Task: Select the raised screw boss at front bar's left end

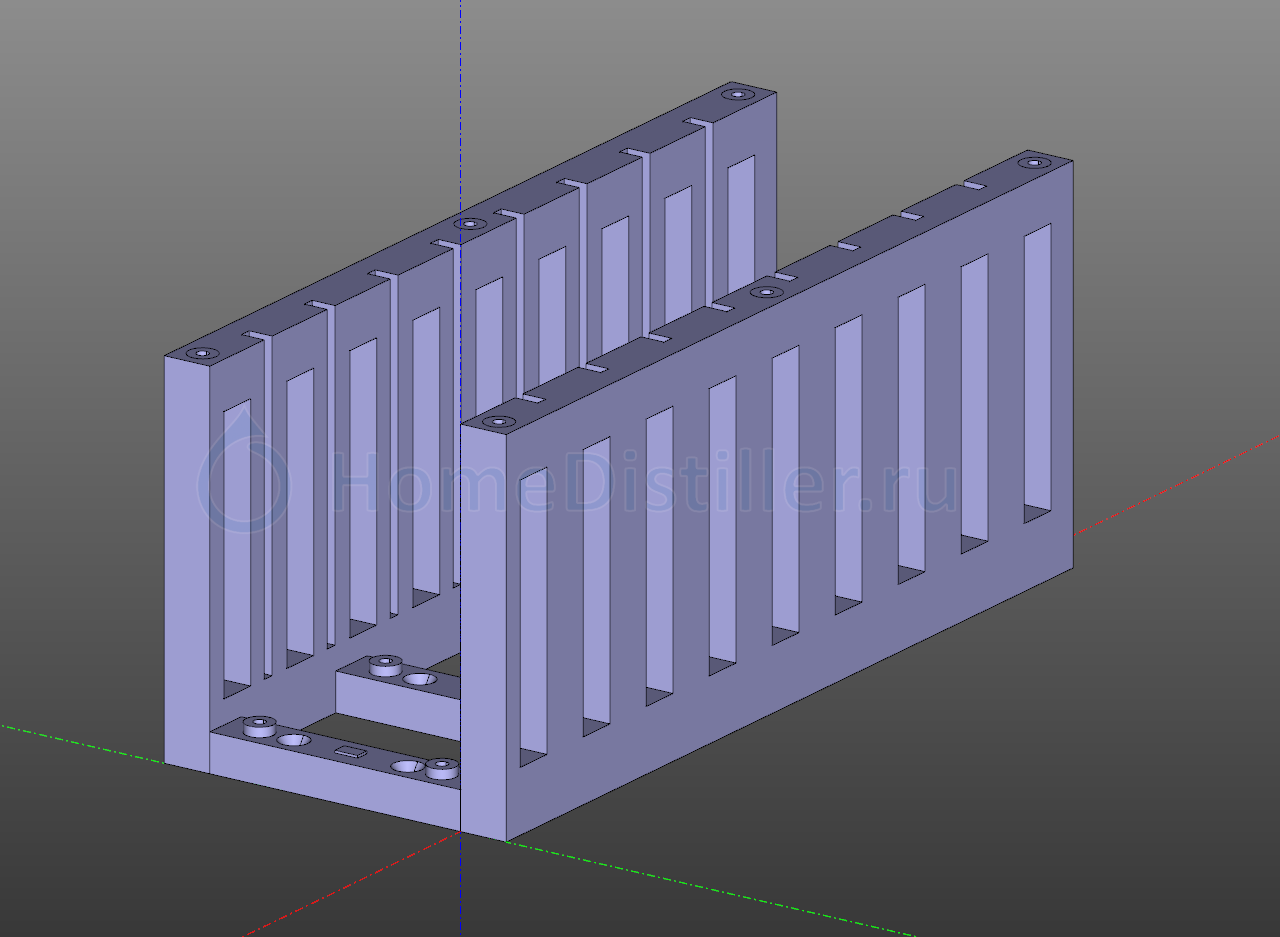Action: [260, 724]
